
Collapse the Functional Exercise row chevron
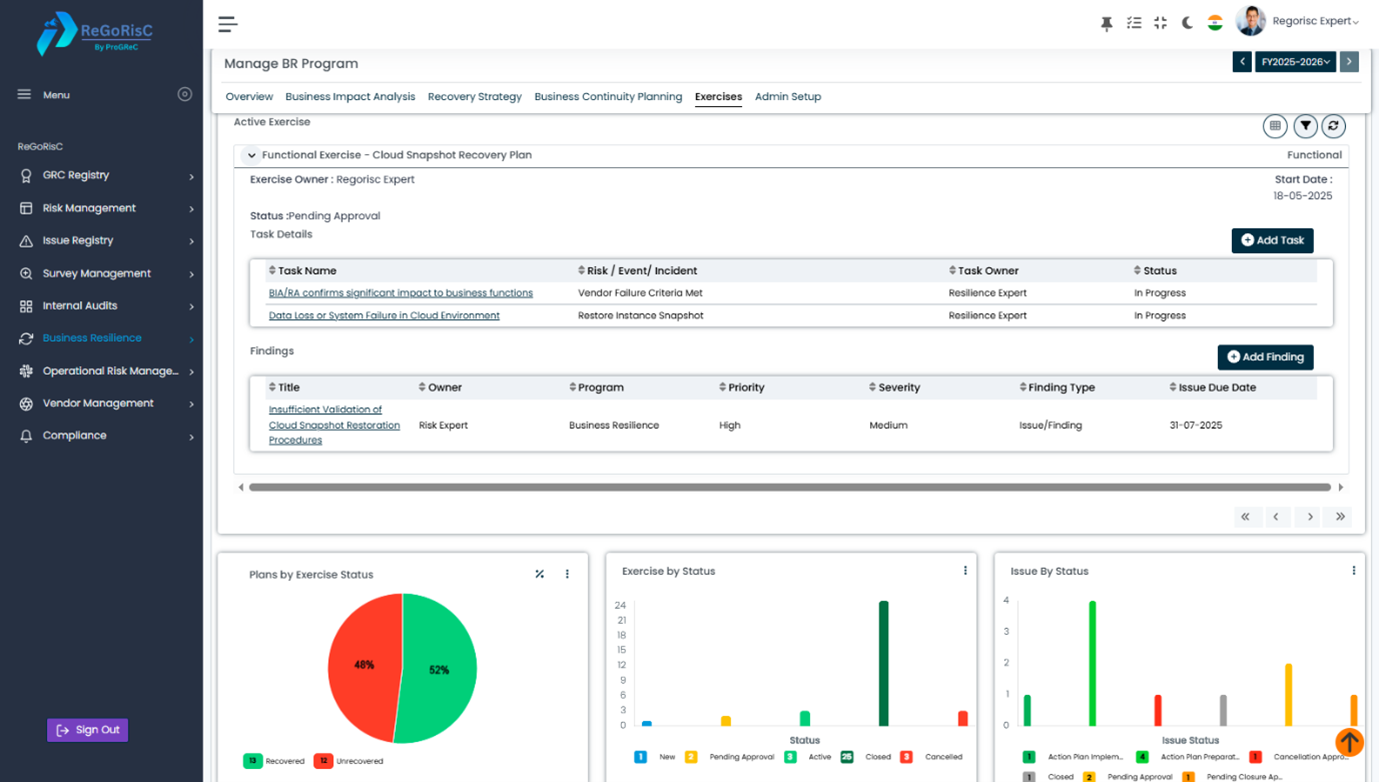[251, 156]
